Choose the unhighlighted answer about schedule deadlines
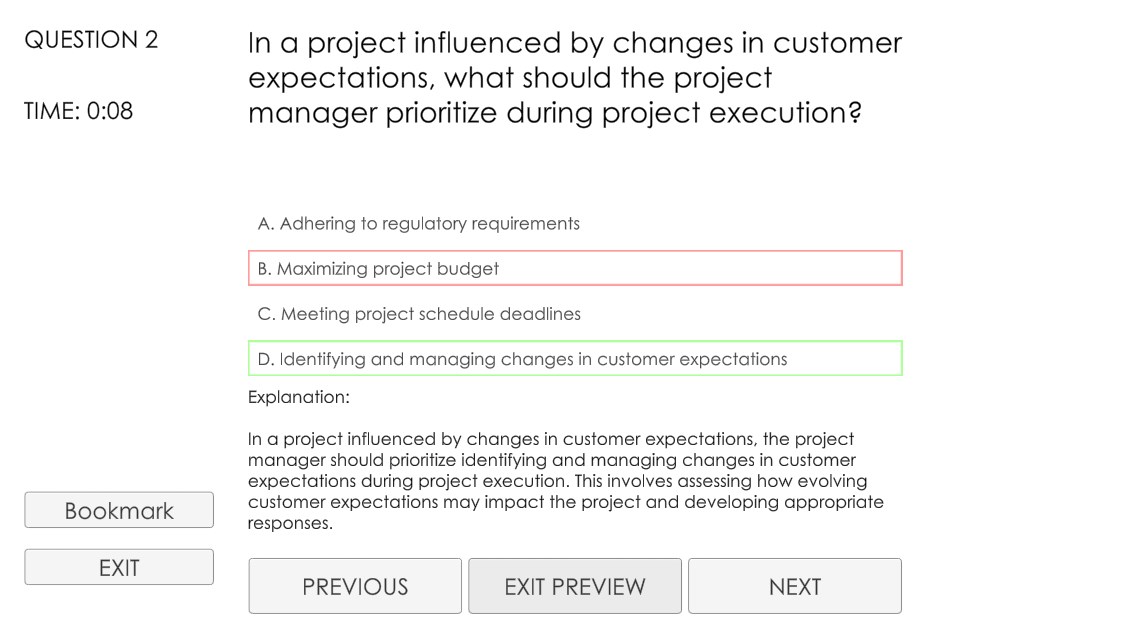The width and height of the screenshot is (1141, 624). click(x=418, y=314)
